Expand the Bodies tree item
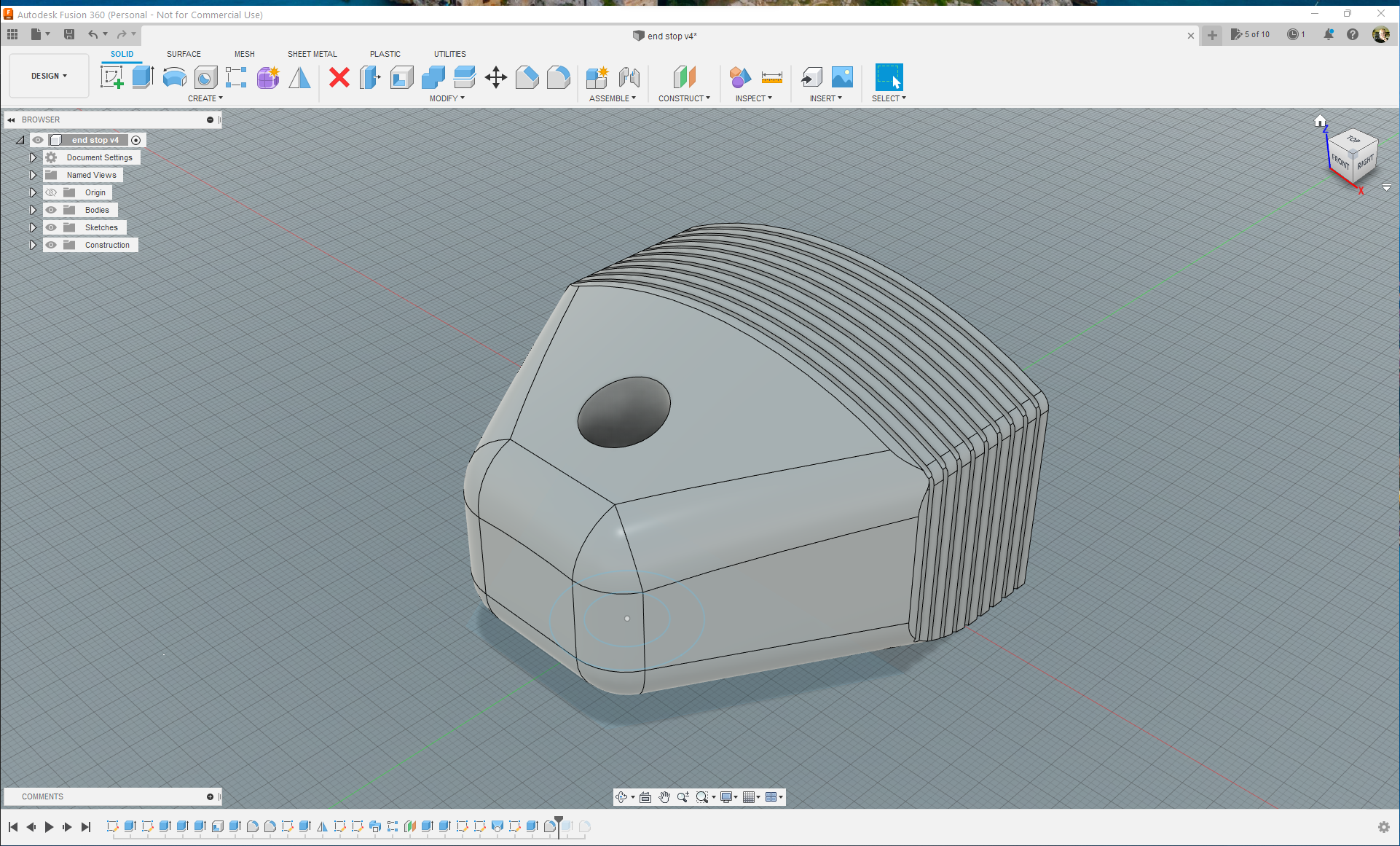1400x846 pixels. 34,209
